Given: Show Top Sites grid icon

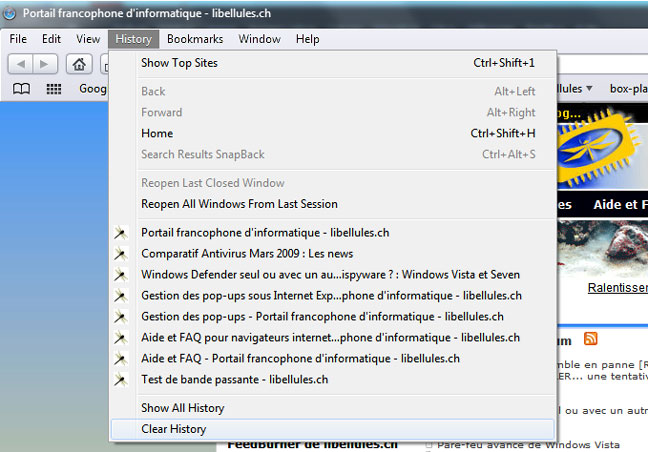Looking at the screenshot, I should click(54, 89).
